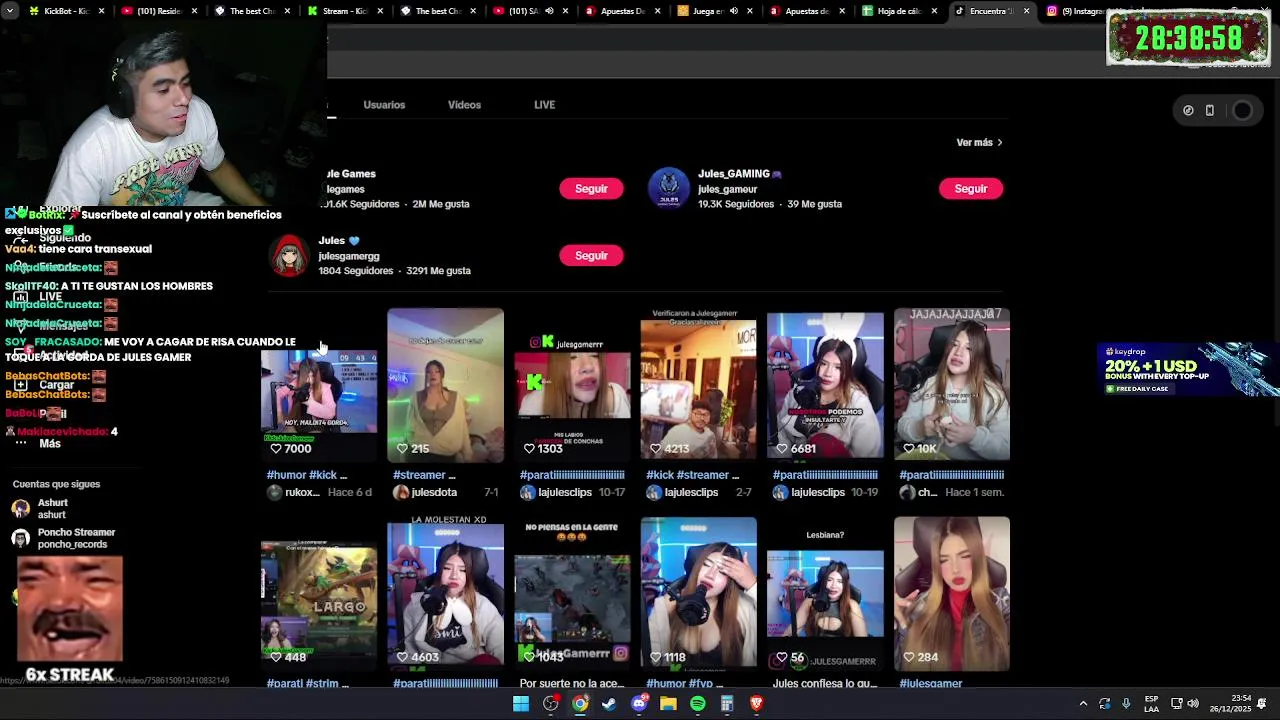Screen dimensions: 1280x720
Task: Open Spotify from the taskbar
Action: [x=698, y=704]
